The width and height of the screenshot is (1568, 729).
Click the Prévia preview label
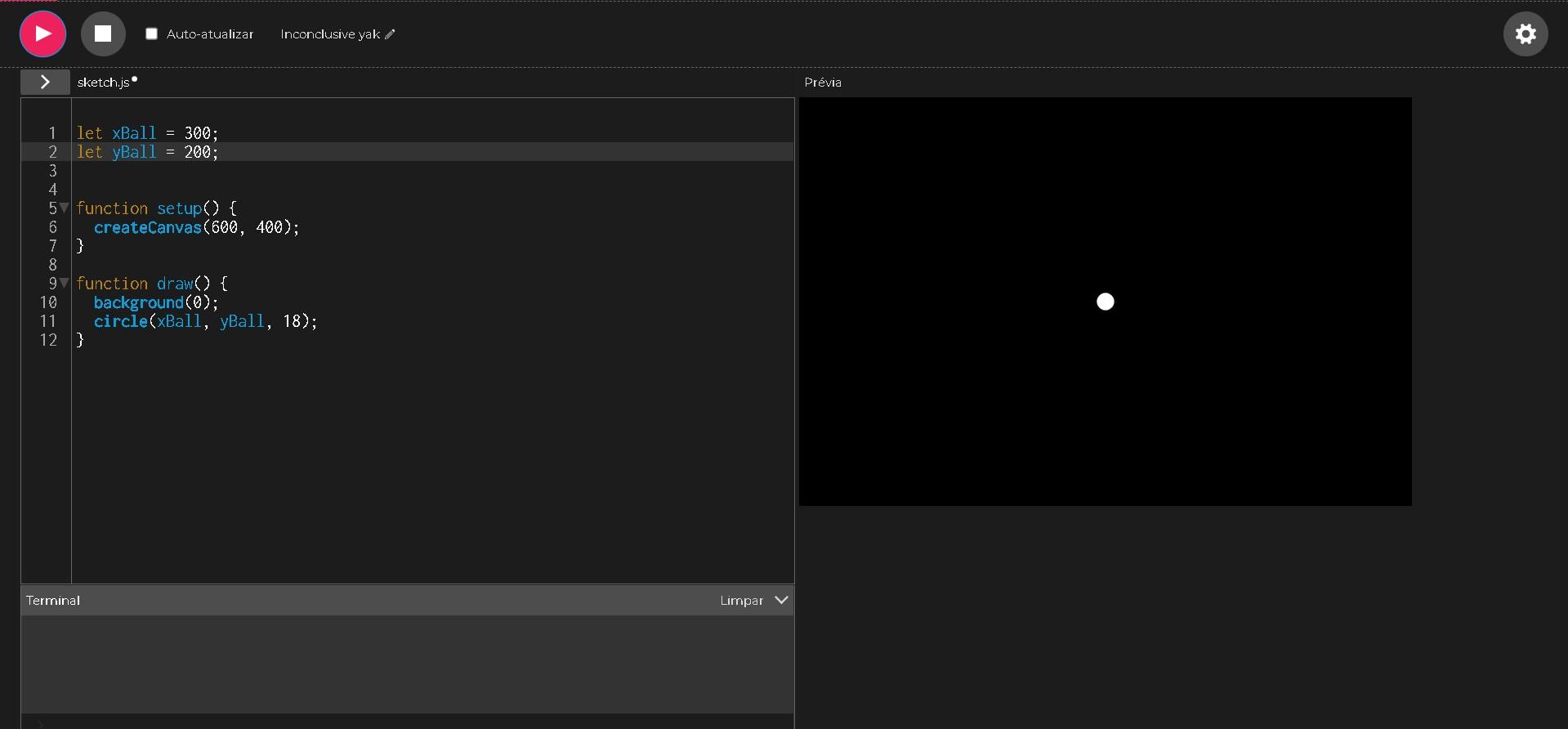823,83
